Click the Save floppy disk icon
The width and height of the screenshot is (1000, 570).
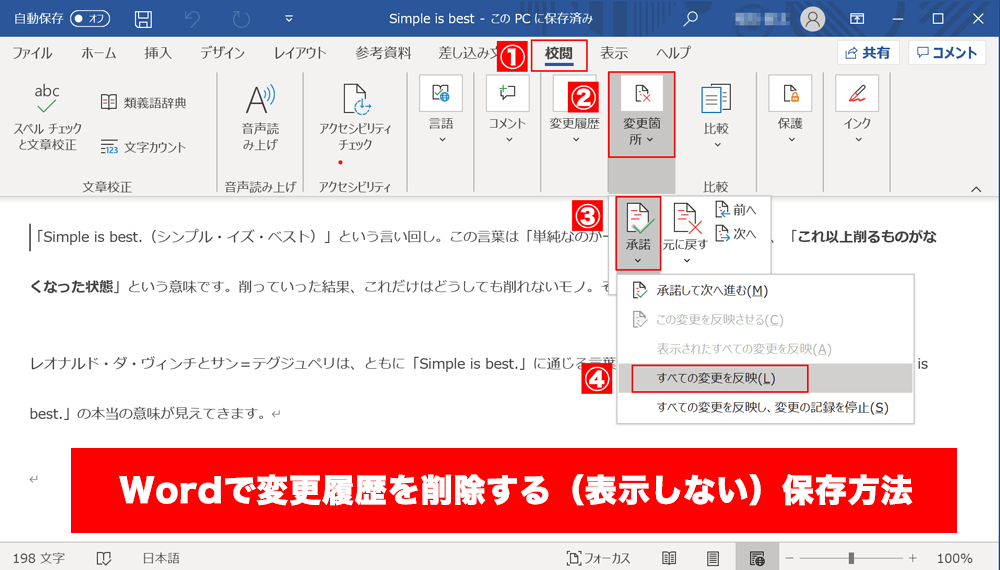coord(143,19)
